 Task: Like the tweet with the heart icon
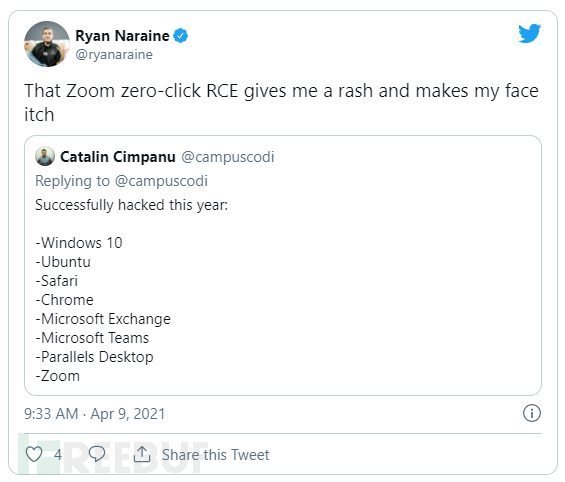(x=34, y=454)
